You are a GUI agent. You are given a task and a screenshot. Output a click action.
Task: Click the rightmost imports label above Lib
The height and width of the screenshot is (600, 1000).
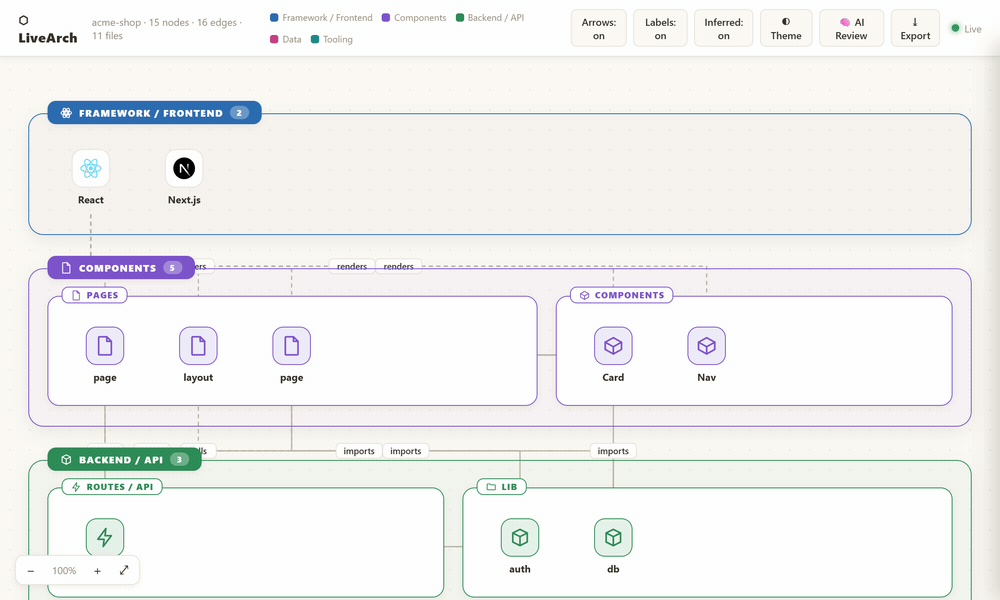[613, 451]
